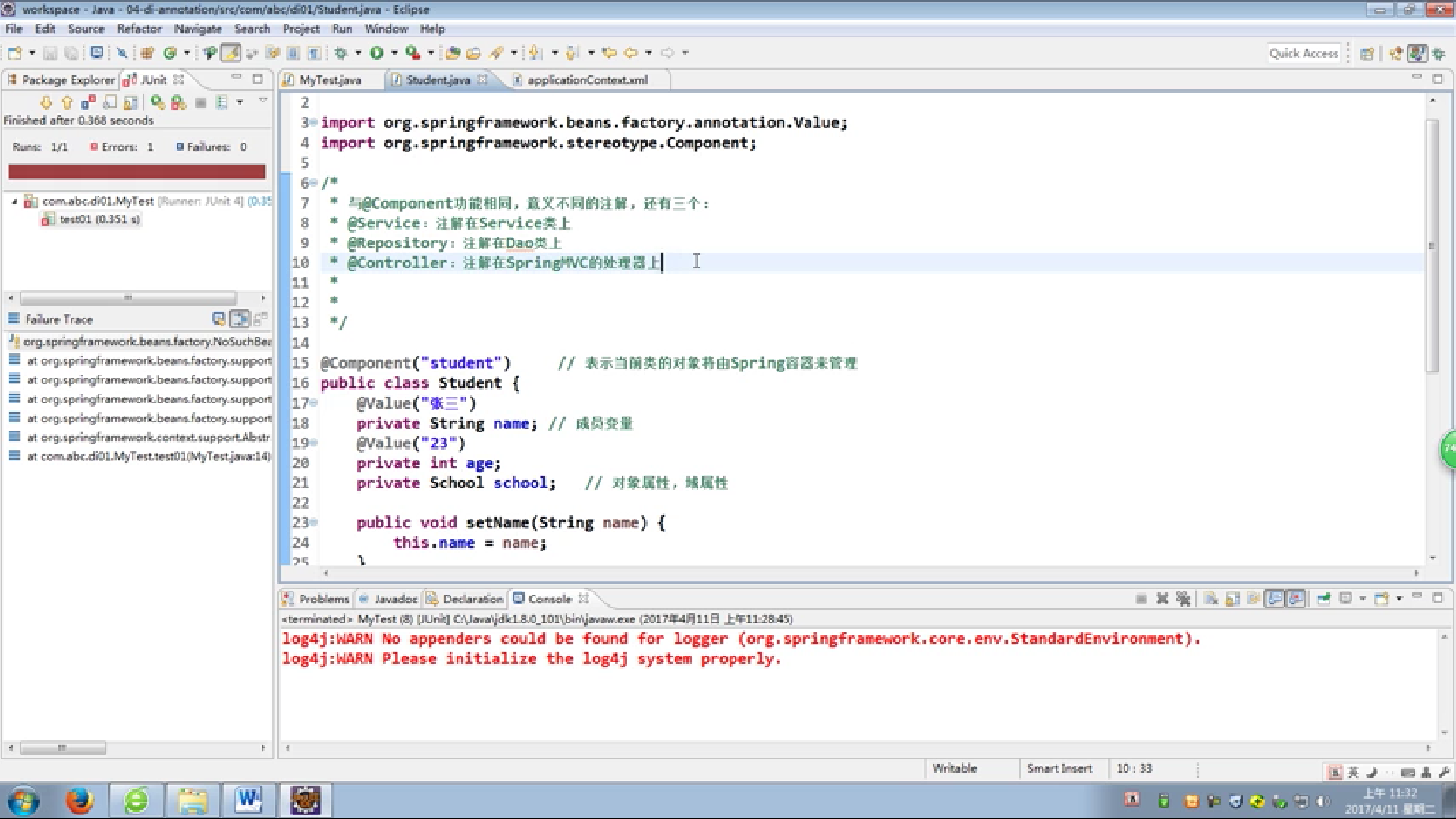Click the editor vertical scrollbar thumb
The height and width of the screenshot is (819, 1456).
point(1432,245)
